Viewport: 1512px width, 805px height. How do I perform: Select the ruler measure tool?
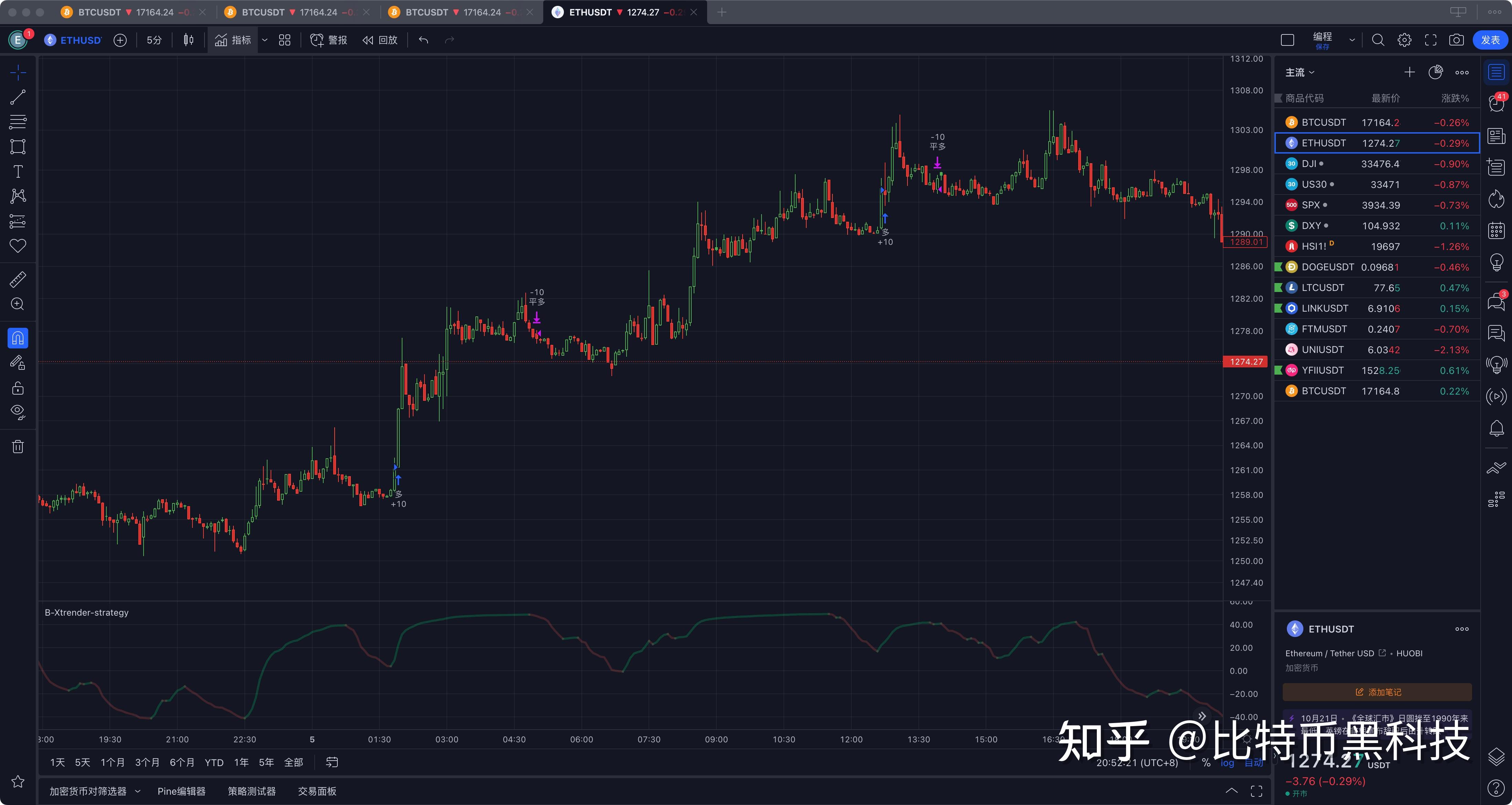click(18, 280)
